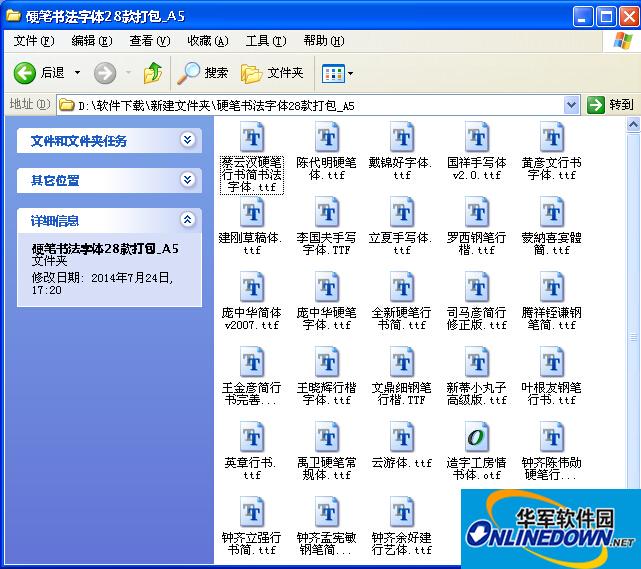Select 钟齐陈伟勋硬笔行 font file icon
The image size is (641, 569).
(552, 437)
